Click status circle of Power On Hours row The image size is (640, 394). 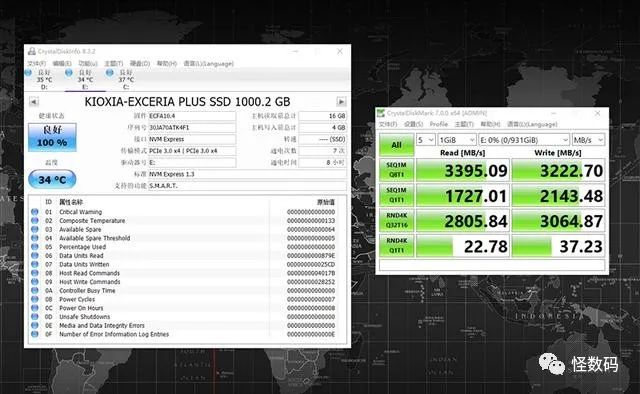35,308
